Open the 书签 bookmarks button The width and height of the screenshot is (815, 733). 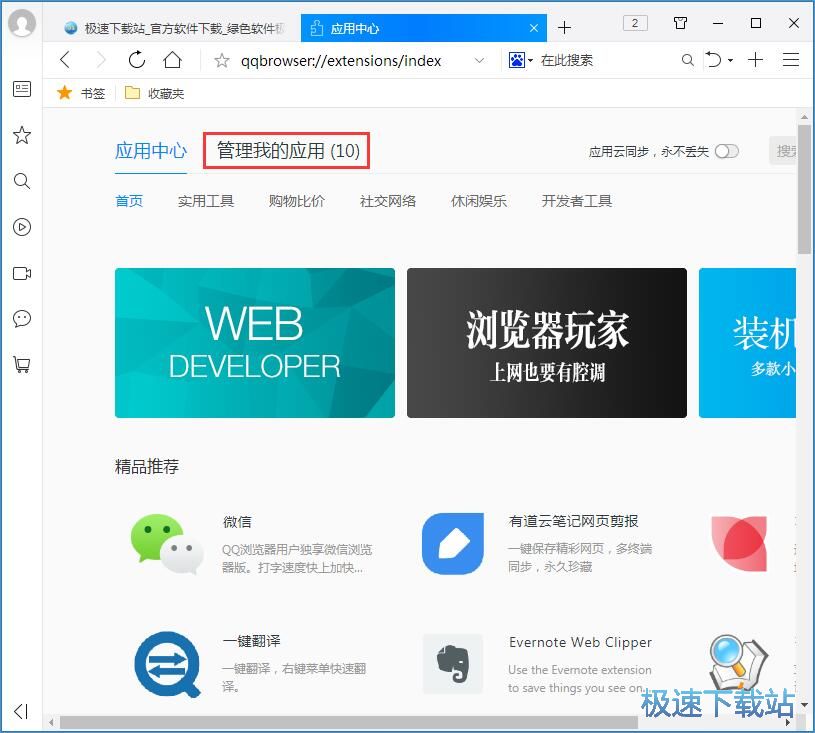[x=81, y=93]
